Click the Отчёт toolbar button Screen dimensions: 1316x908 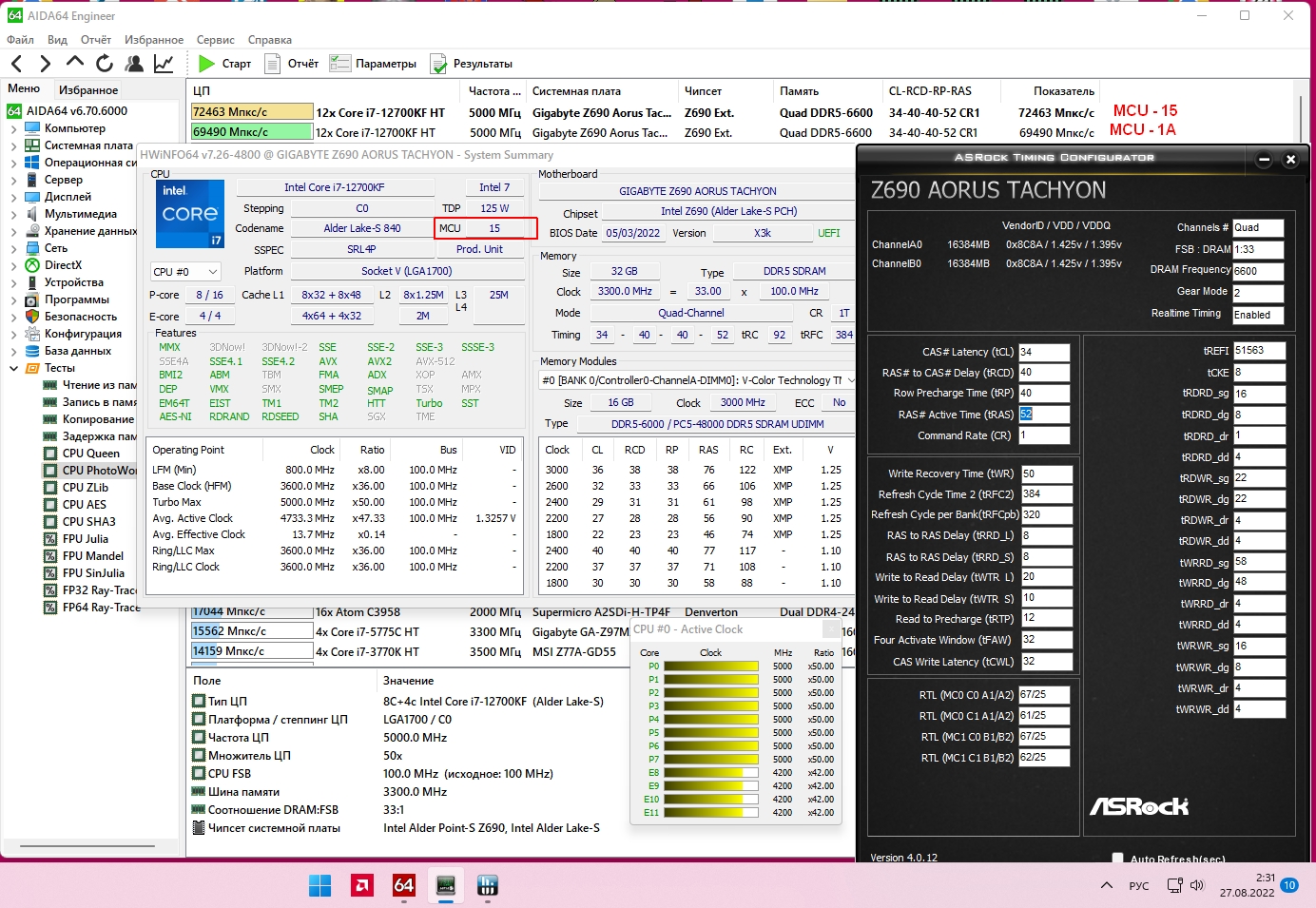tap(291, 64)
